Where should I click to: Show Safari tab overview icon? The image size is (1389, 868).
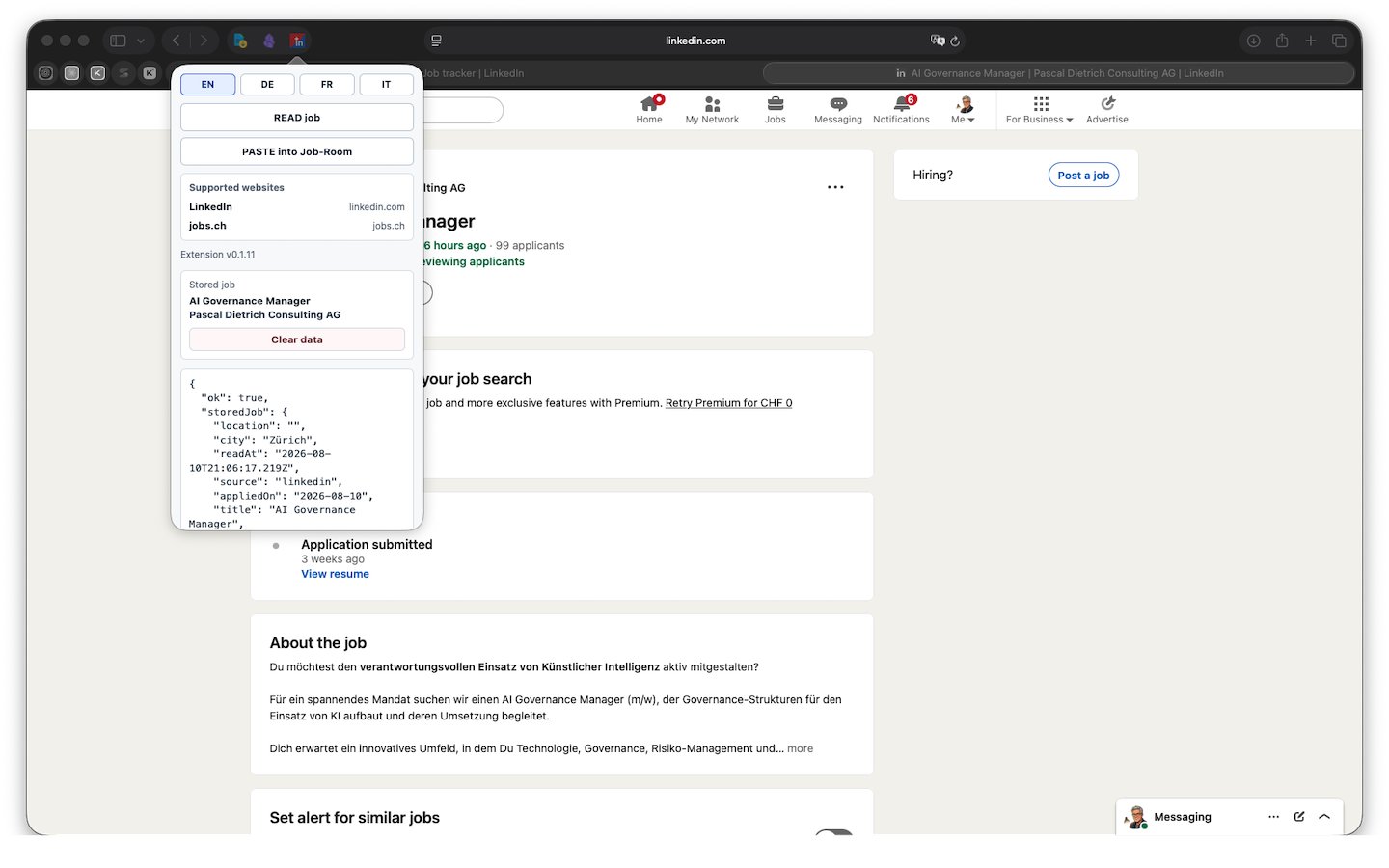click(1339, 41)
